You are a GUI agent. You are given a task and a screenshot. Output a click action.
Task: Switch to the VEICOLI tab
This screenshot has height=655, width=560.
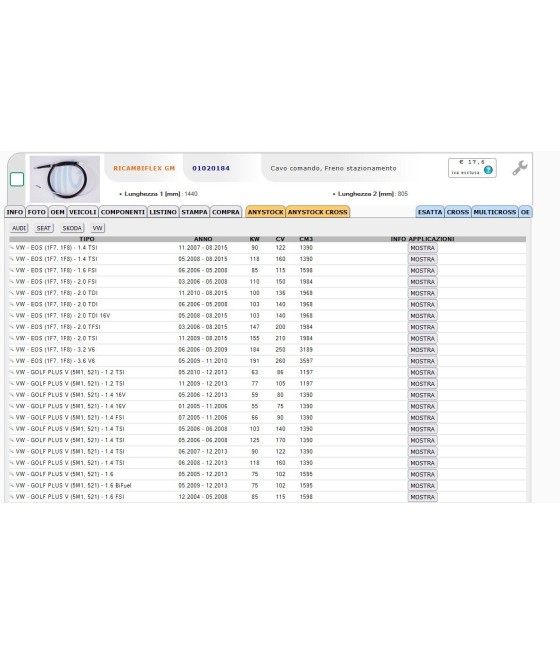pyautogui.click(x=83, y=212)
